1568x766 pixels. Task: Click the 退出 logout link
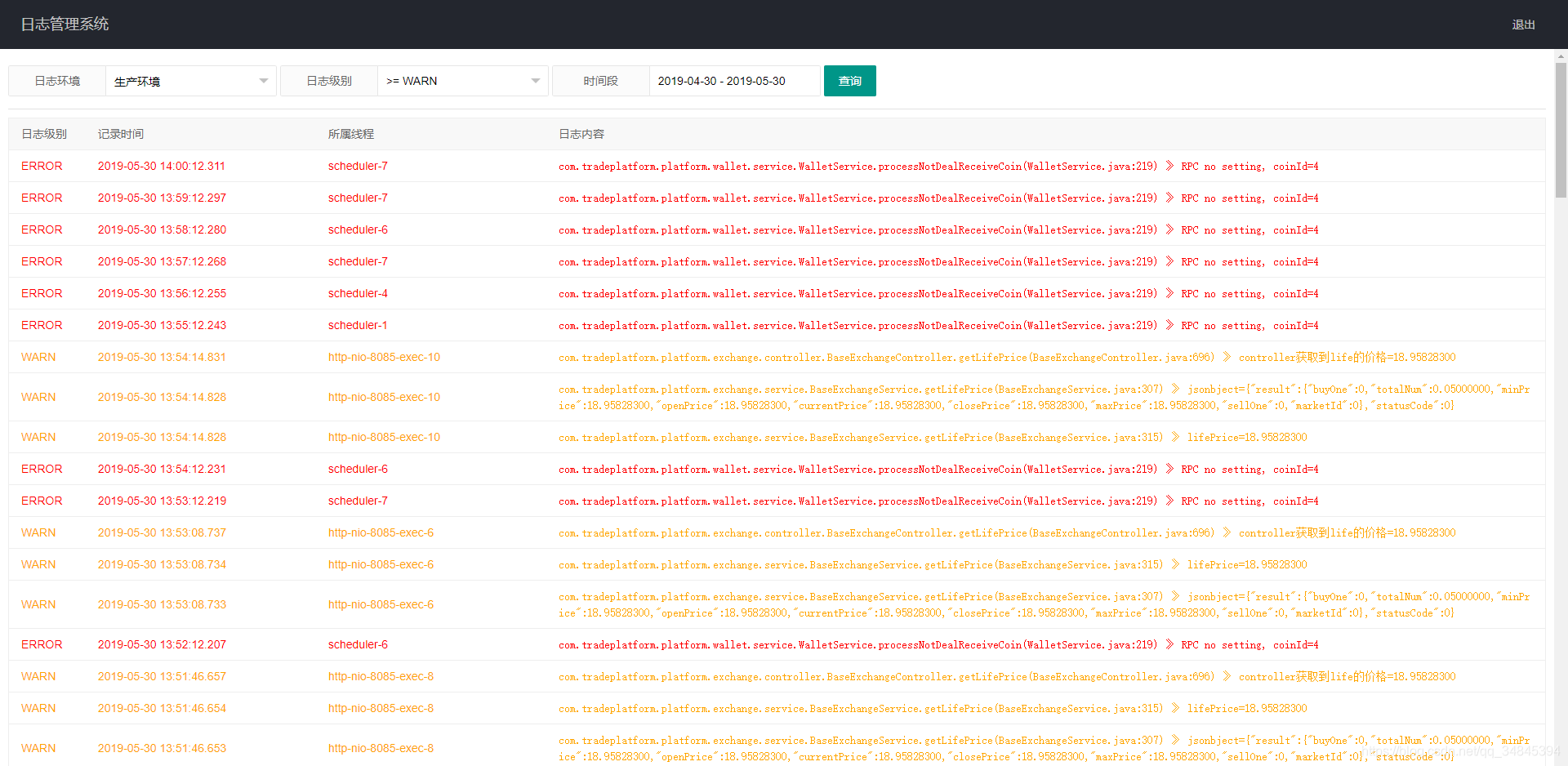pos(1523,24)
